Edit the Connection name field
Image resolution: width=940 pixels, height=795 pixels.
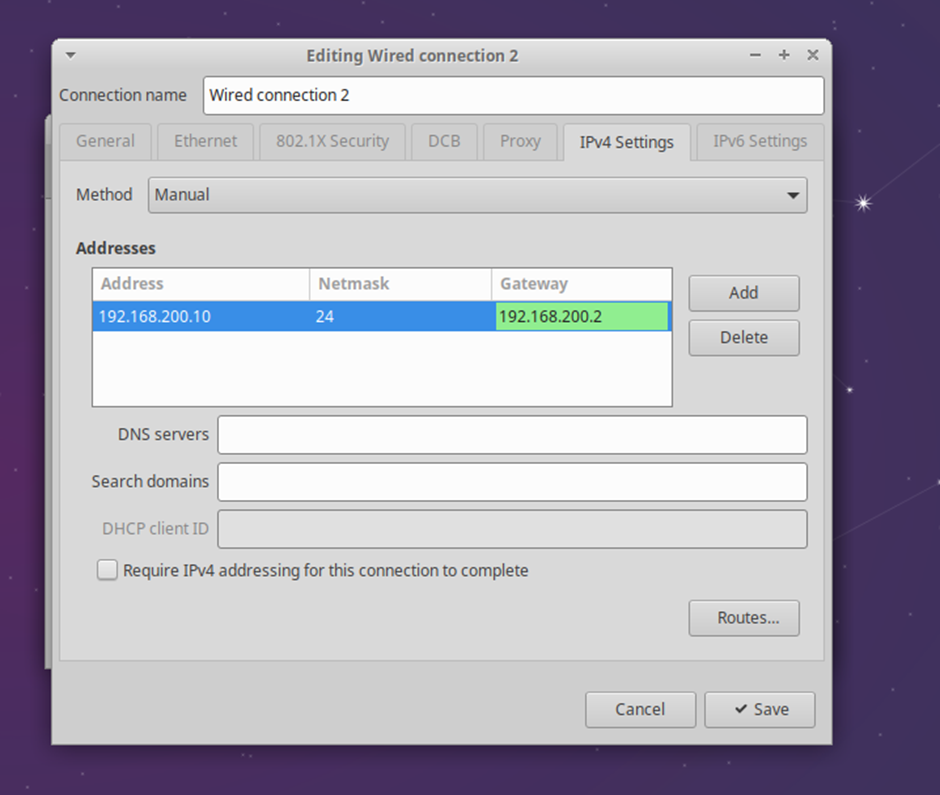(513, 95)
